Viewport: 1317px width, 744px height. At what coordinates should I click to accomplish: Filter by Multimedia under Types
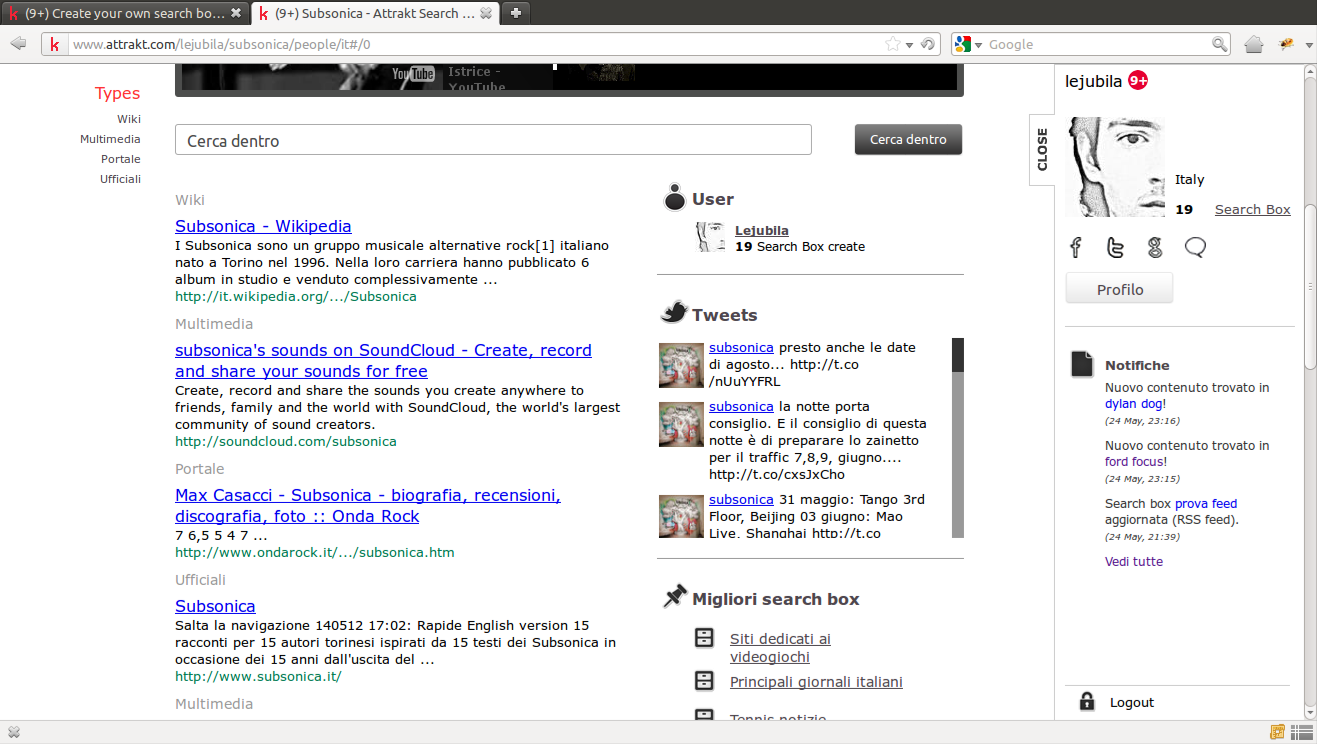(x=110, y=139)
